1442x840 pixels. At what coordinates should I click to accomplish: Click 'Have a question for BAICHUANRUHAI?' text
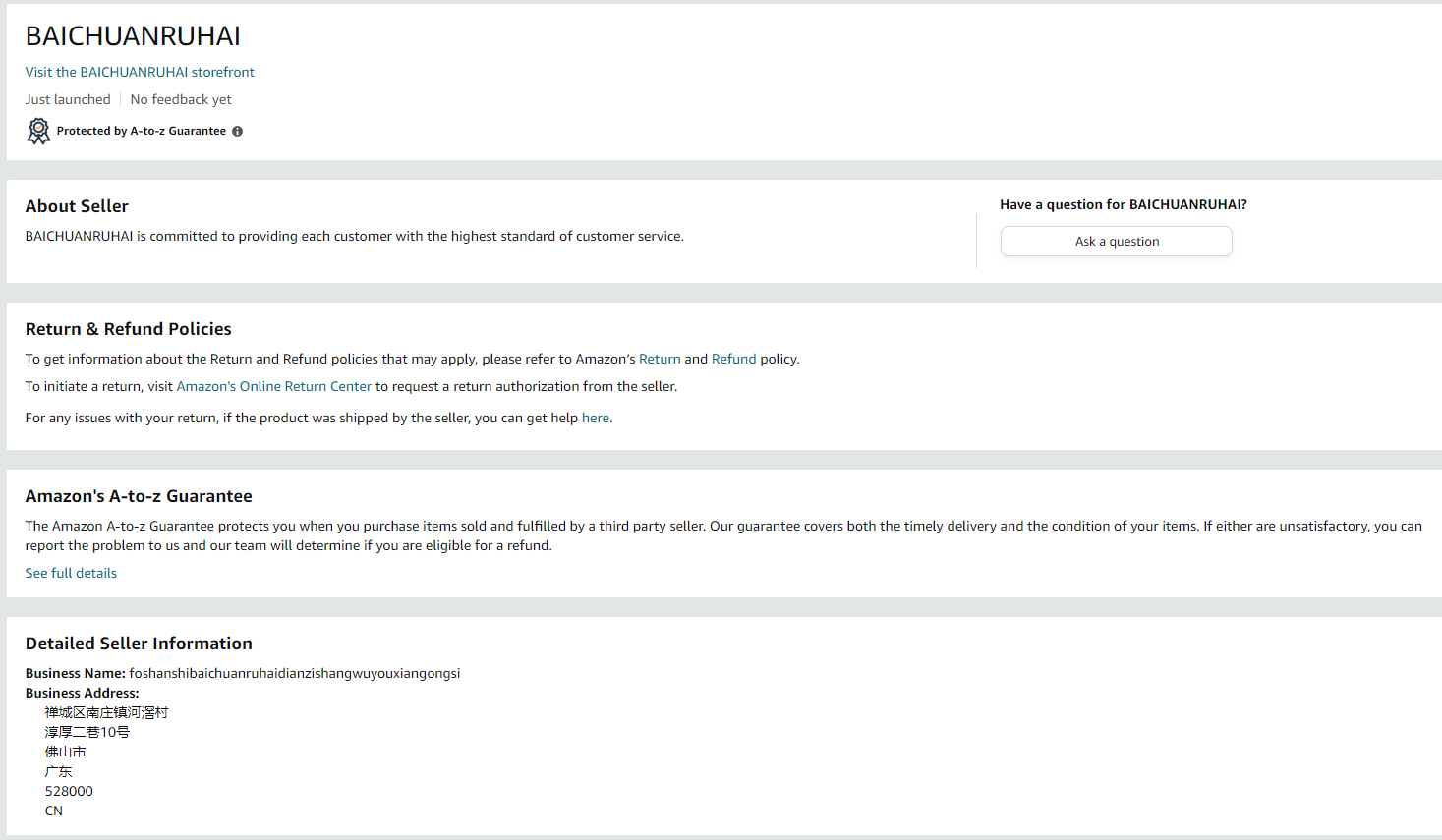click(x=1124, y=204)
